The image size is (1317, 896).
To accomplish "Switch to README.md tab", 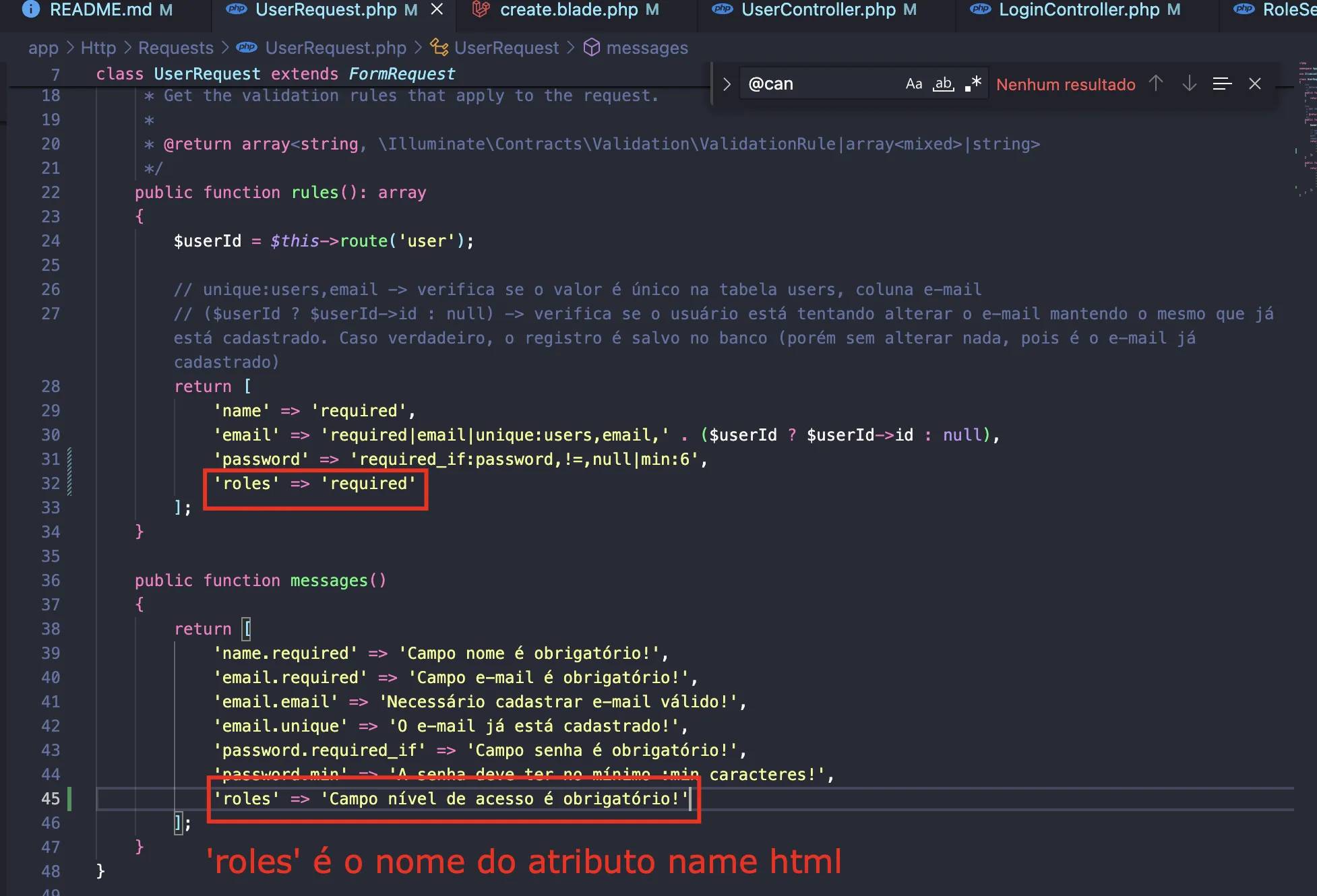I will pos(101,9).
